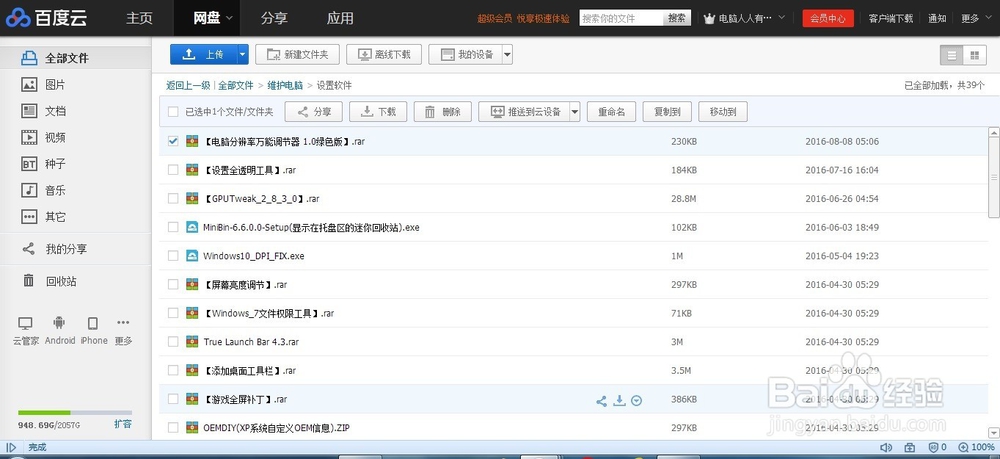Check the 屏幕亮度调节 file checkbox

pyautogui.click(x=173, y=284)
